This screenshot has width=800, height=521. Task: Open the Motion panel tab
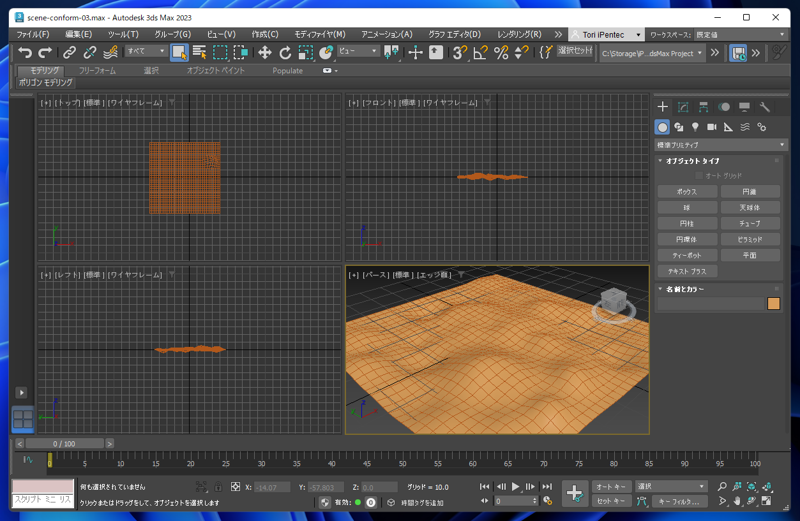coord(723,107)
